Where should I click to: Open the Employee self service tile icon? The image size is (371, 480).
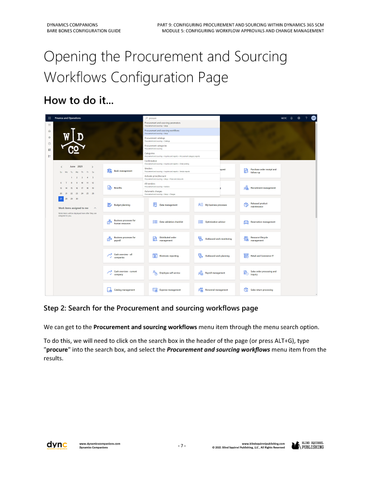click(x=155, y=273)
